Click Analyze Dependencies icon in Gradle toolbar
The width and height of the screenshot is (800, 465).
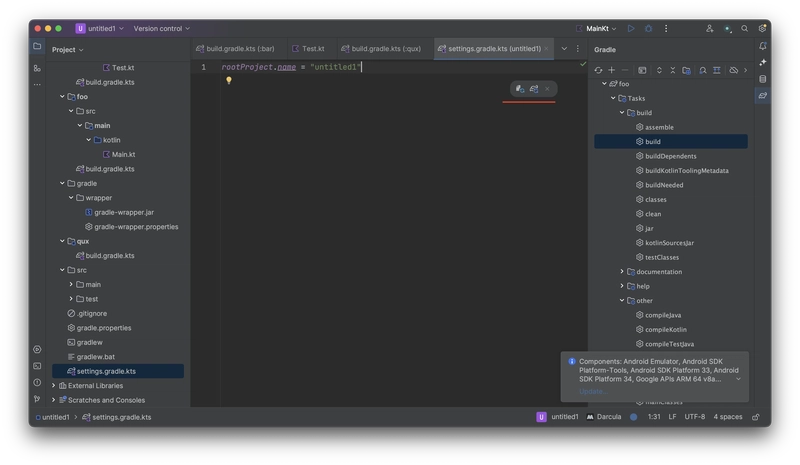click(x=703, y=70)
